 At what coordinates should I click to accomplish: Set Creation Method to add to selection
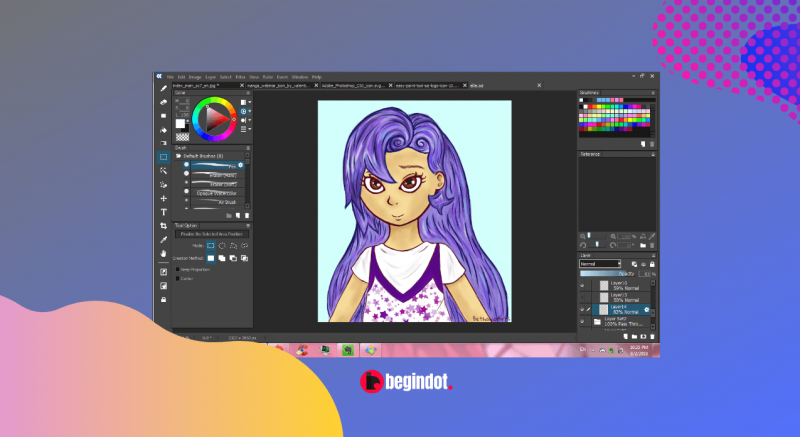[x=222, y=259]
